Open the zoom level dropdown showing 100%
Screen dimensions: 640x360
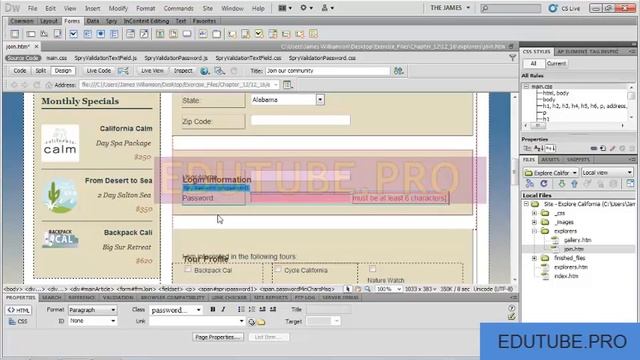tap(389, 289)
